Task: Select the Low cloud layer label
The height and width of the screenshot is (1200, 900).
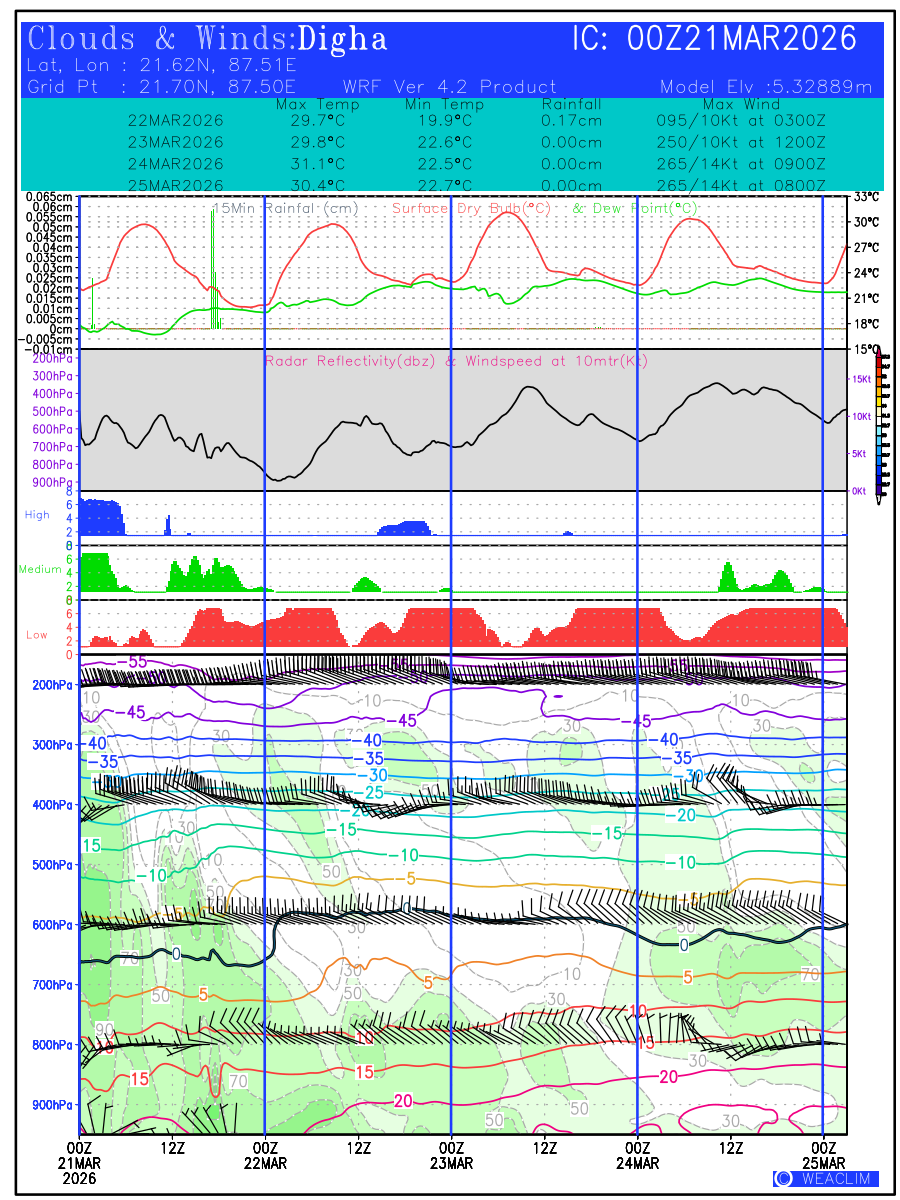Action: pyautogui.click(x=37, y=635)
